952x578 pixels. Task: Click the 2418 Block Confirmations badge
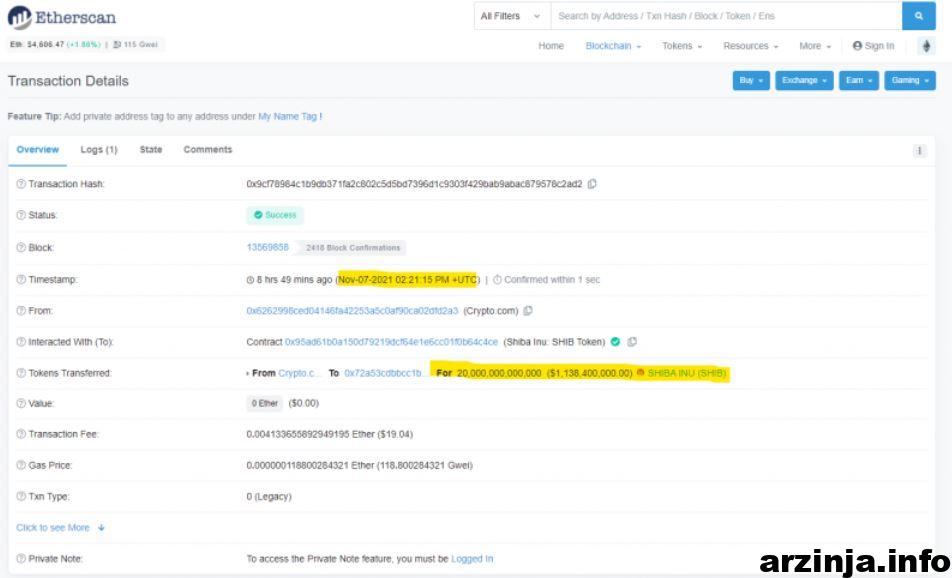[352, 248]
